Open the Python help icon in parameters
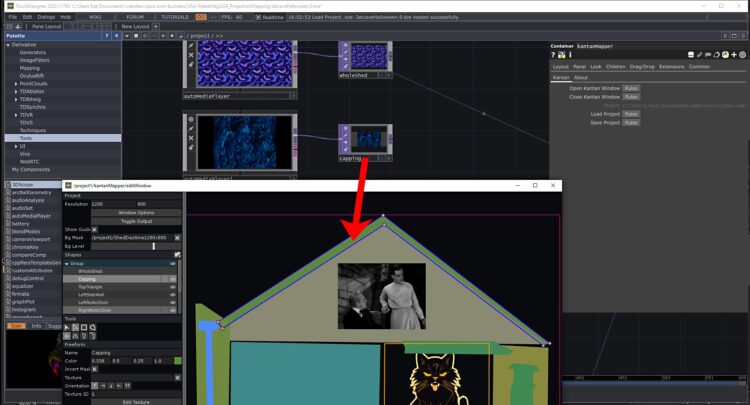 (x=562, y=55)
